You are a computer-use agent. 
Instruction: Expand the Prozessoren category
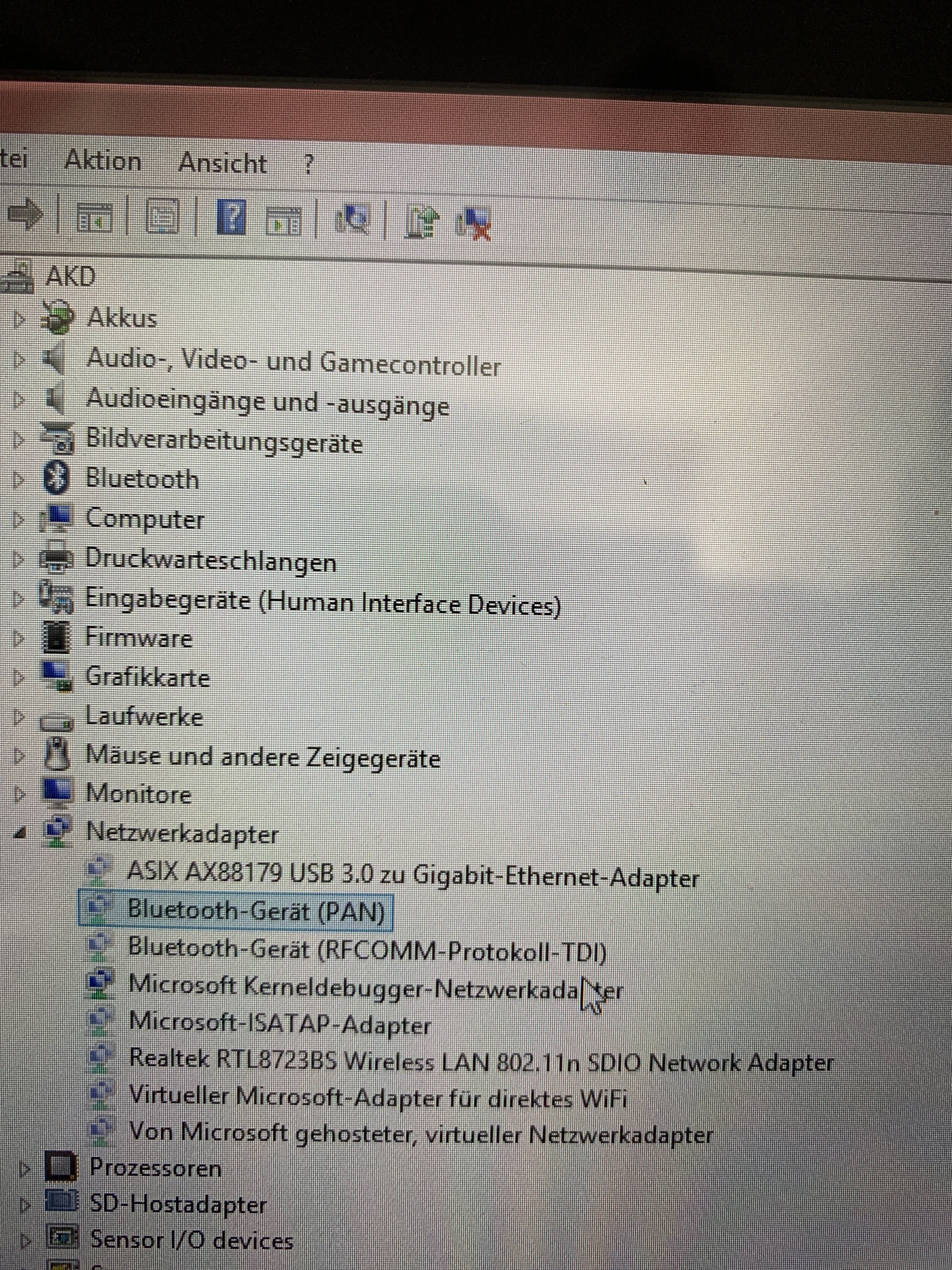click(24, 1170)
